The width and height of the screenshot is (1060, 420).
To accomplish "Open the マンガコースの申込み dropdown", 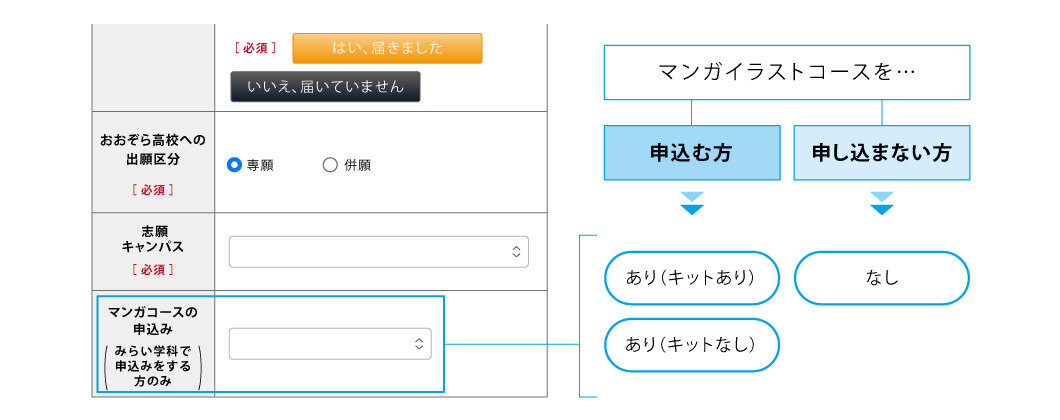I will click(x=330, y=344).
